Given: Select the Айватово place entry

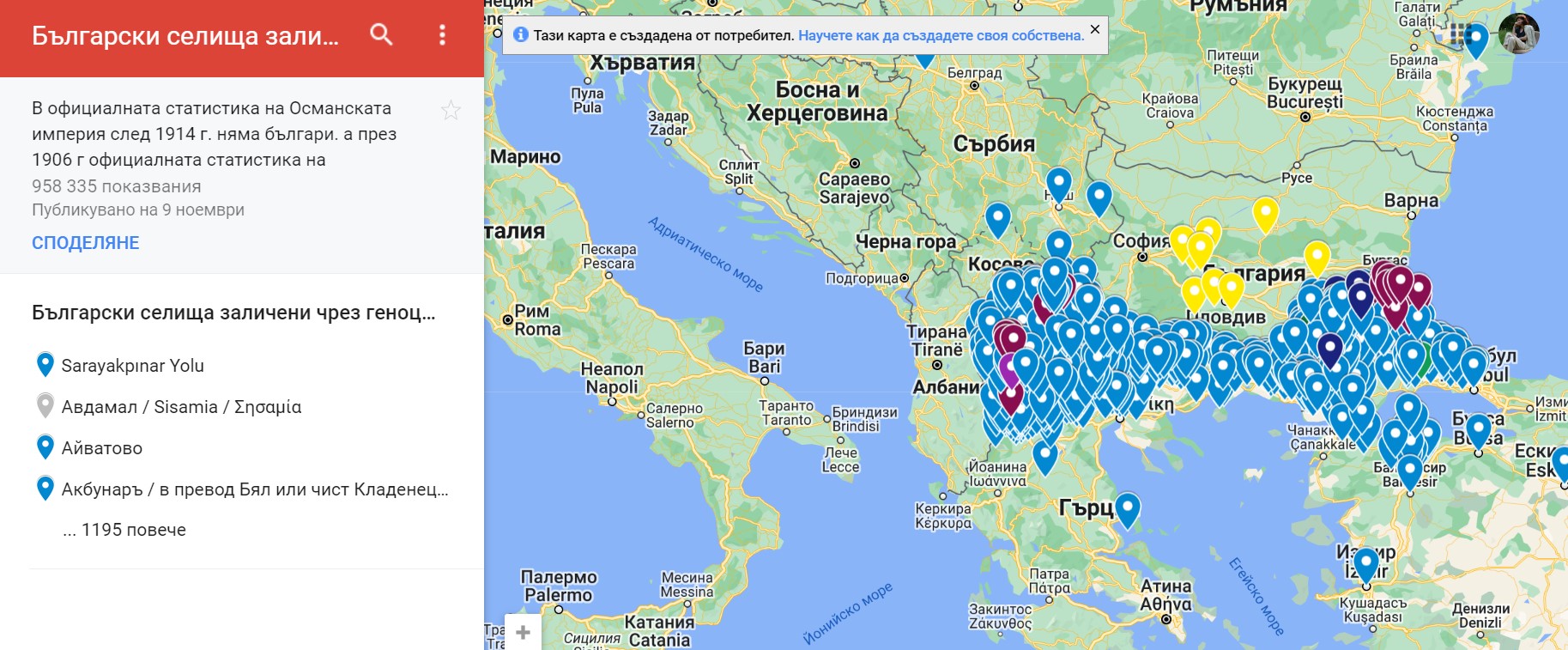Looking at the screenshot, I should (101, 448).
